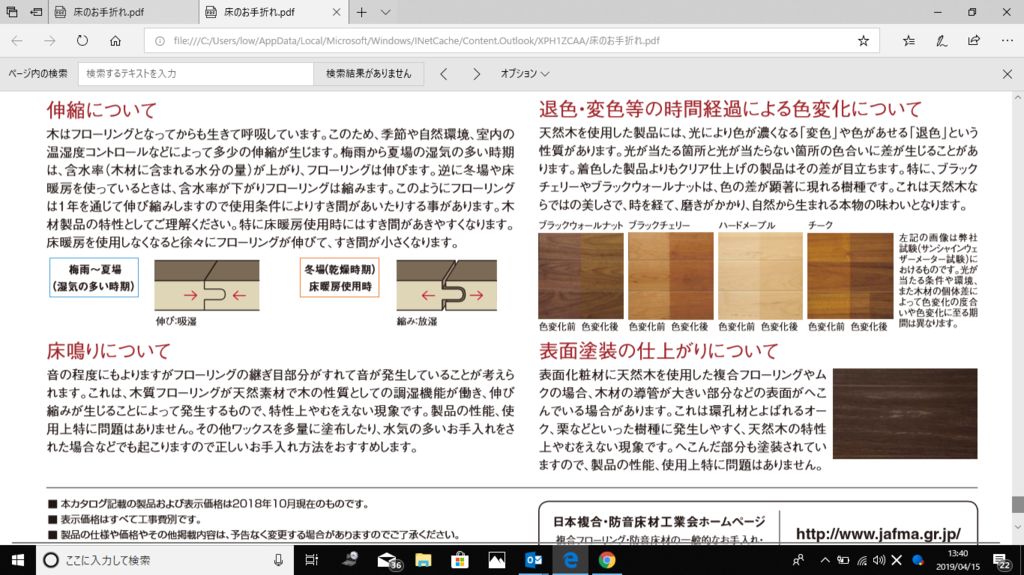Viewport: 1024px width, 575px height.
Task: Click the scrollbar up arrow
Action: click(x=1017, y=97)
